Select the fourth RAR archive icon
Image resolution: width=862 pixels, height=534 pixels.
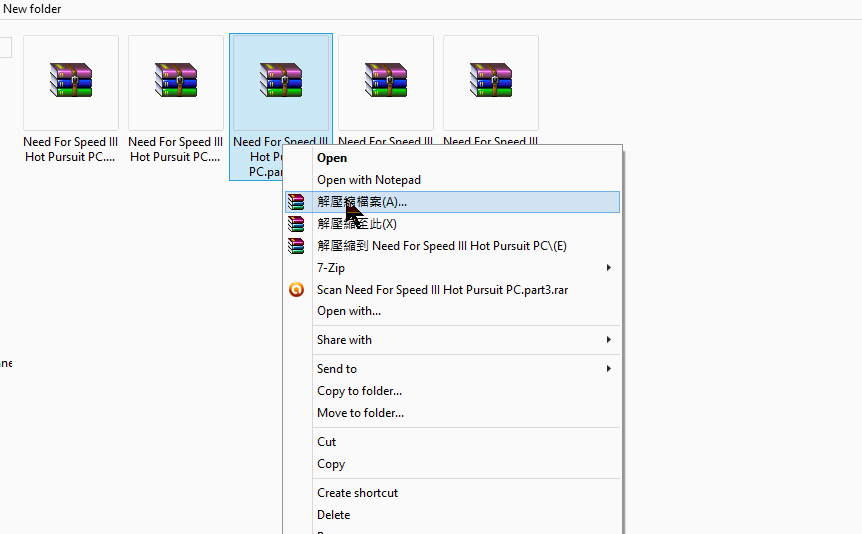point(386,80)
